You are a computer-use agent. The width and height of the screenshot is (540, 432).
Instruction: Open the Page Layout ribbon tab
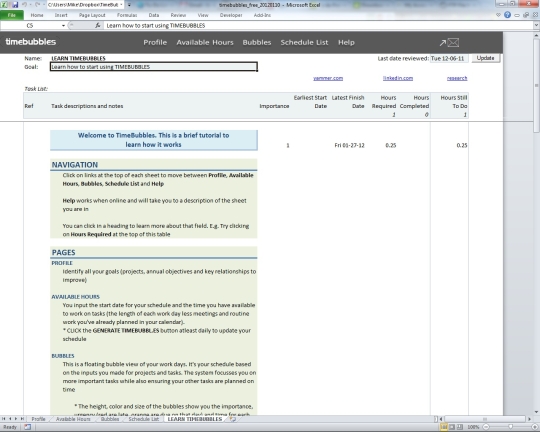tap(92, 15)
